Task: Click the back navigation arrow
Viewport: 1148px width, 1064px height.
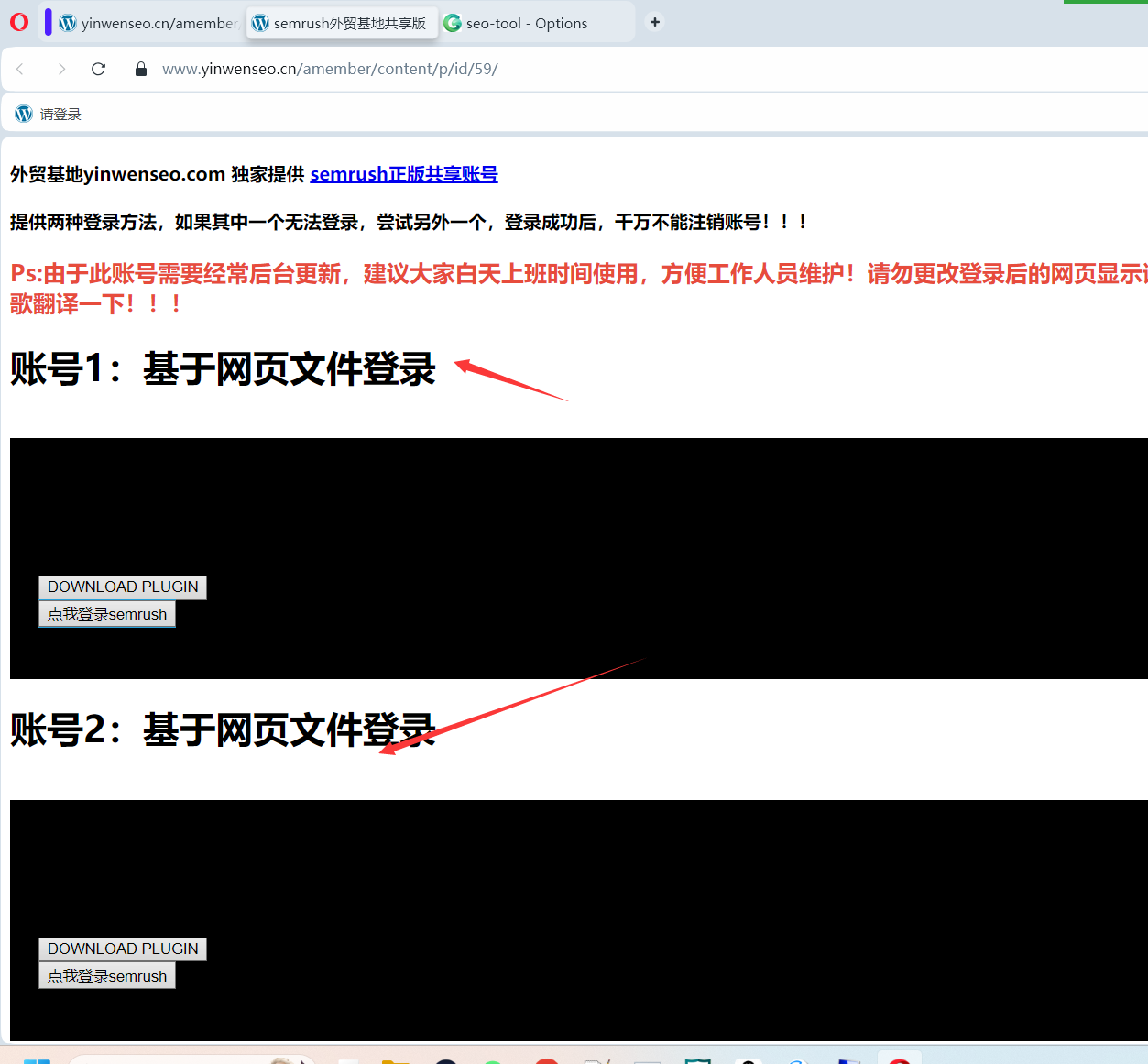Action: 20,69
